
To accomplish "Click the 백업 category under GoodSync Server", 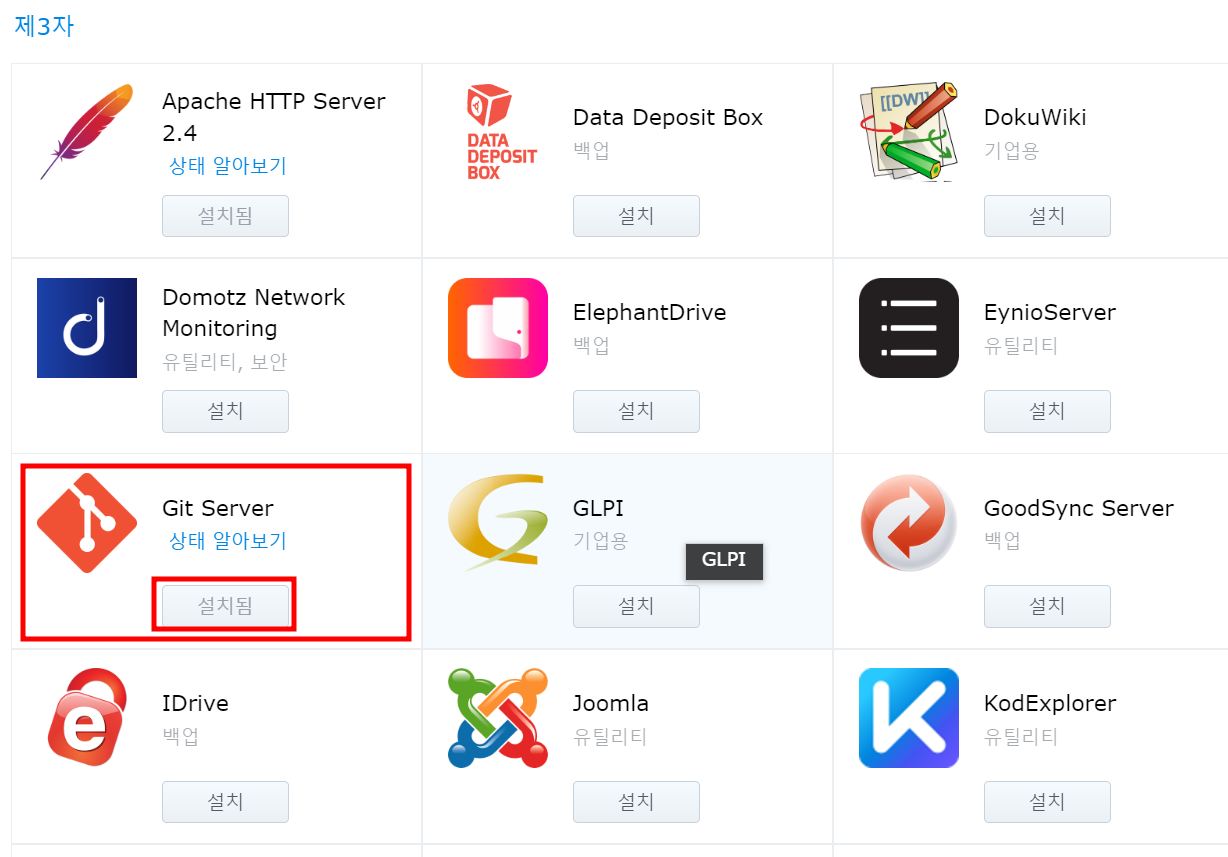I will coord(1002,541).
